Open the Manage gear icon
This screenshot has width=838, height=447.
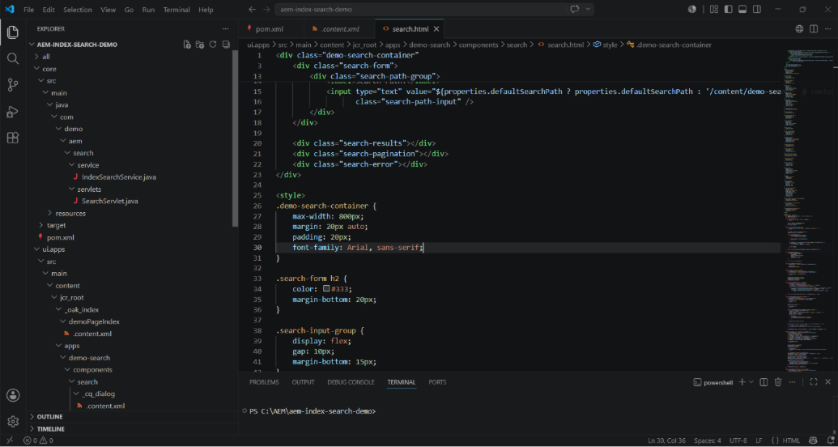click(13, 421)
